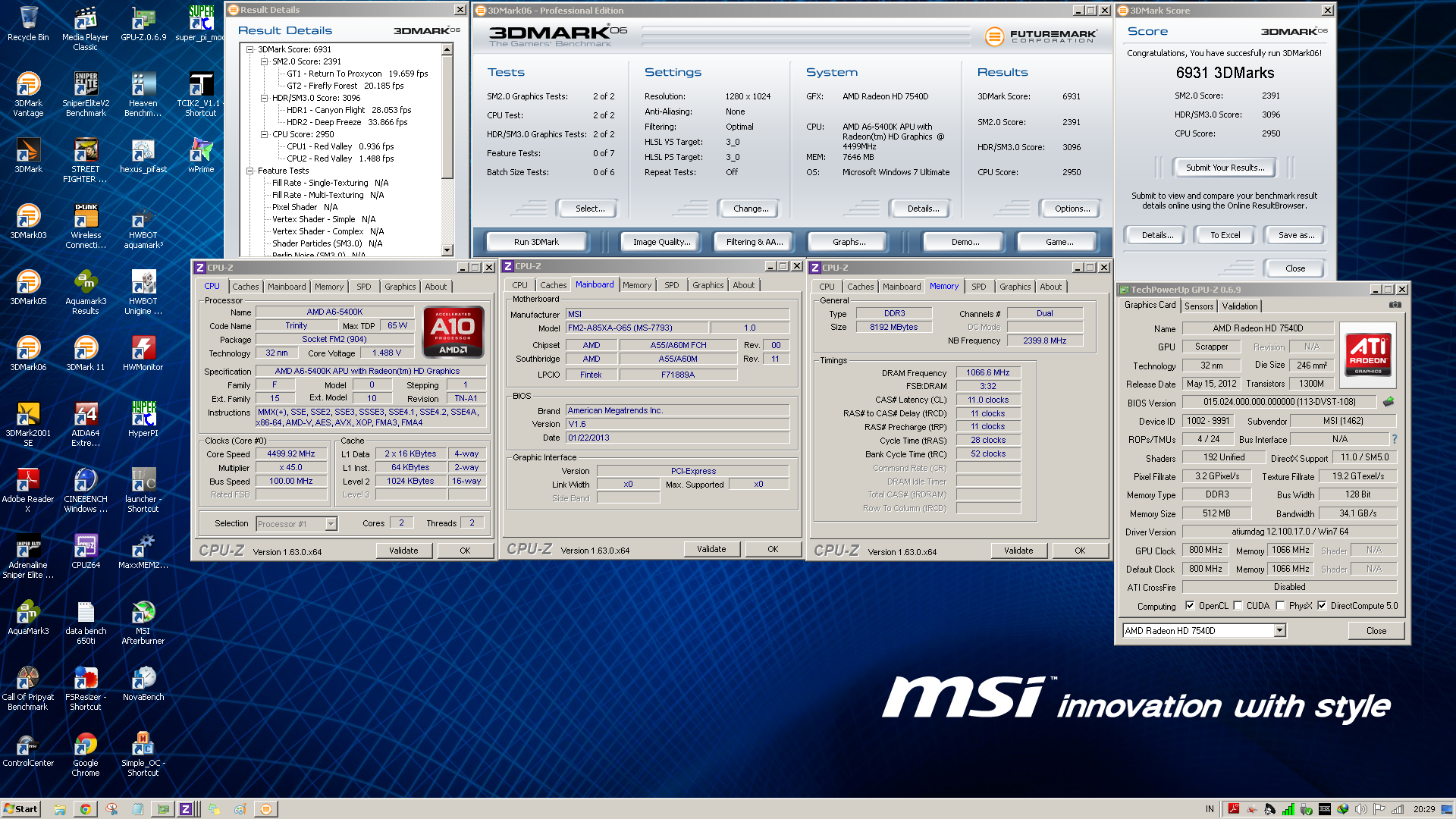Launch the MSI Afterburner desktop icon
The width and height of the screenshot is (1456, 819).
point(143,622)
